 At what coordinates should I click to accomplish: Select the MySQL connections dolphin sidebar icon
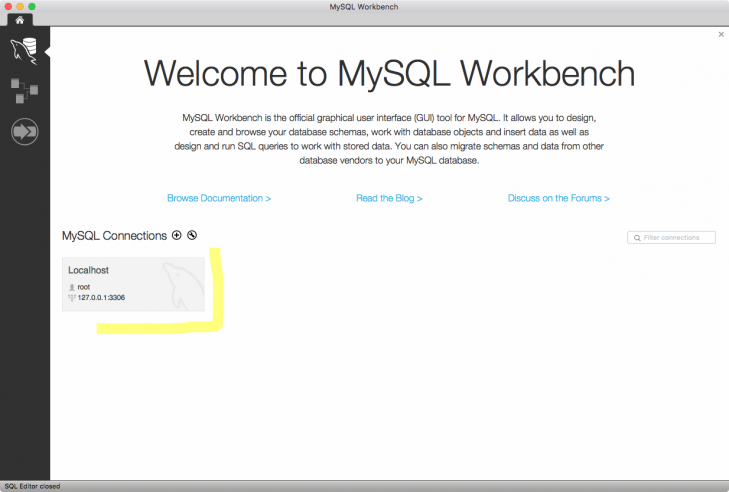point(24,51)
